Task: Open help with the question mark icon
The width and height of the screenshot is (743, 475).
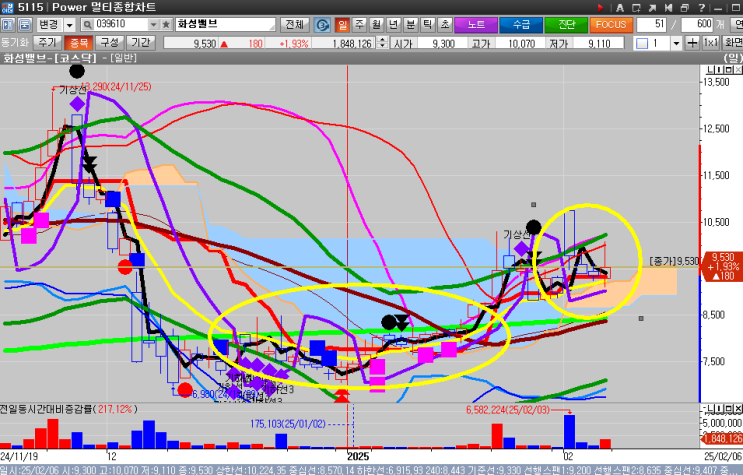Action: click(702, 8)
